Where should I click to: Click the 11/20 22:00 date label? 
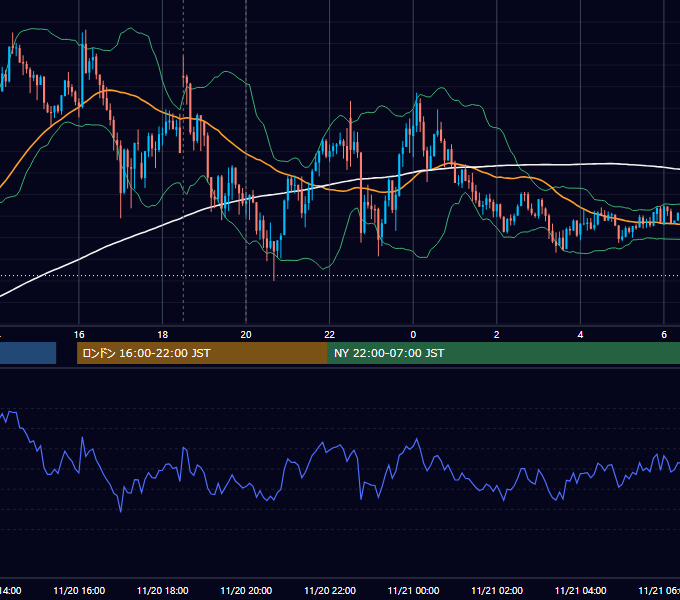coord(330,590)
